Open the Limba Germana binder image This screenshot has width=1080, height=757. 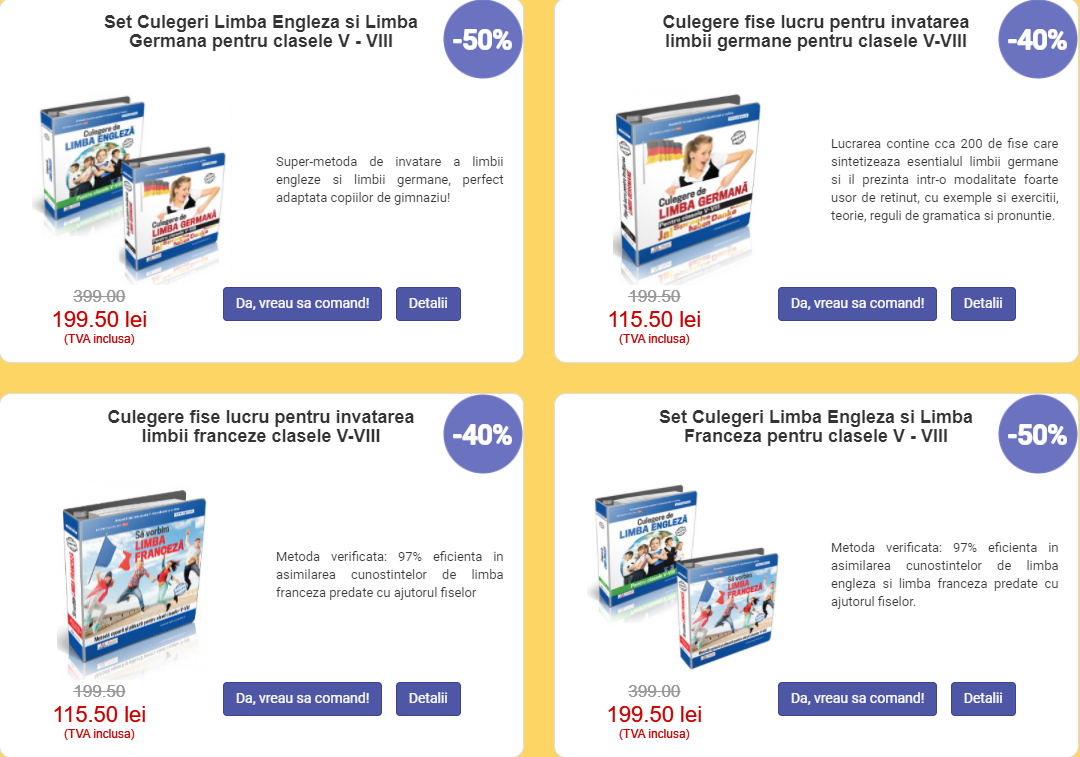(x=687, y=188)
